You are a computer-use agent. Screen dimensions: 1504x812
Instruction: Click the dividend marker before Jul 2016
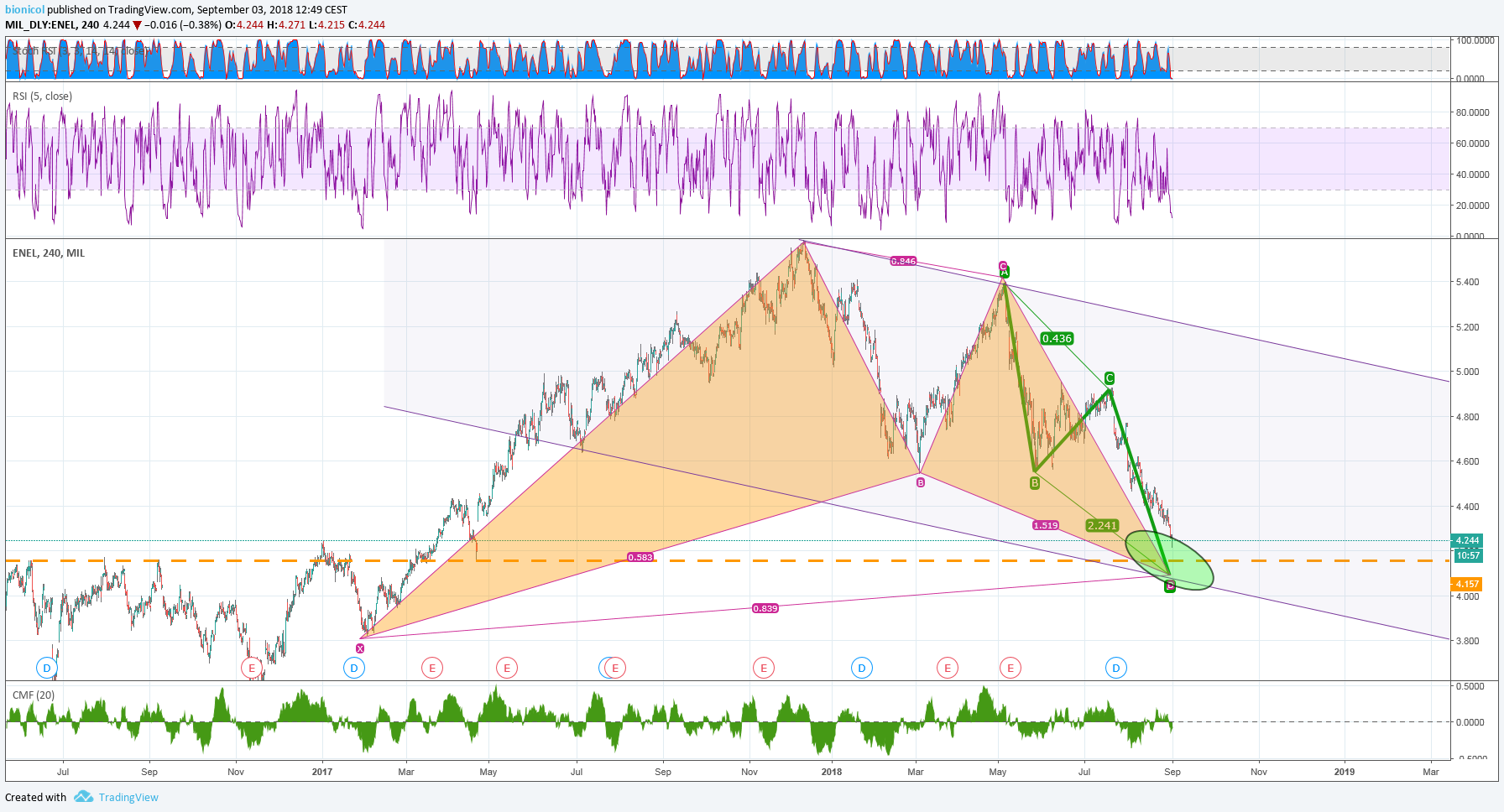pyautogui.click(x=47, y=668)
